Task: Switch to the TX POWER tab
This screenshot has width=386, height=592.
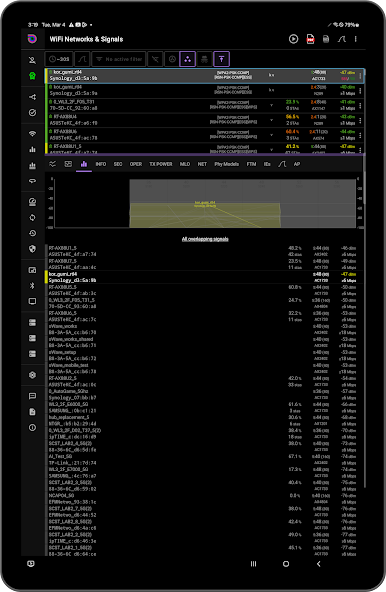Action: coord(161,164)
